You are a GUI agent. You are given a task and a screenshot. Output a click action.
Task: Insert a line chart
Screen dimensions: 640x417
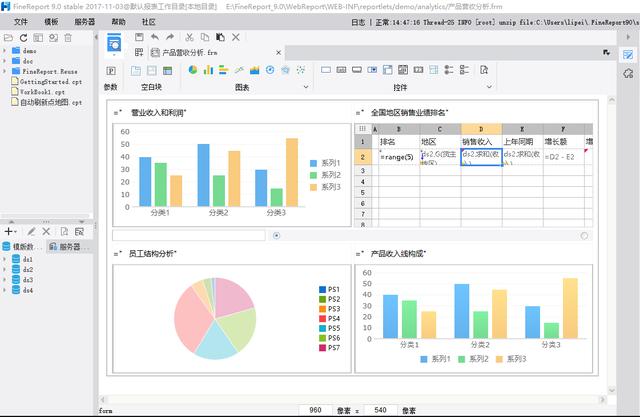coord(239,70)
